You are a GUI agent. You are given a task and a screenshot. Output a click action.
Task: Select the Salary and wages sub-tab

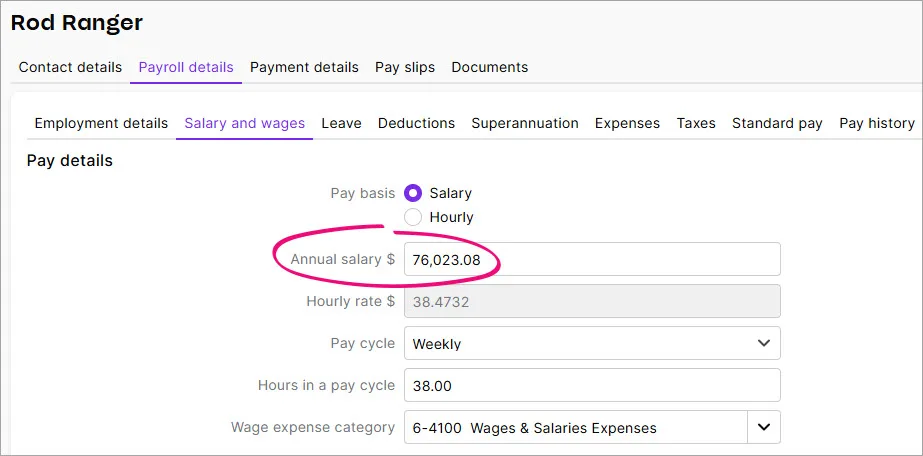pyautogui.click(x=245, y=123)
